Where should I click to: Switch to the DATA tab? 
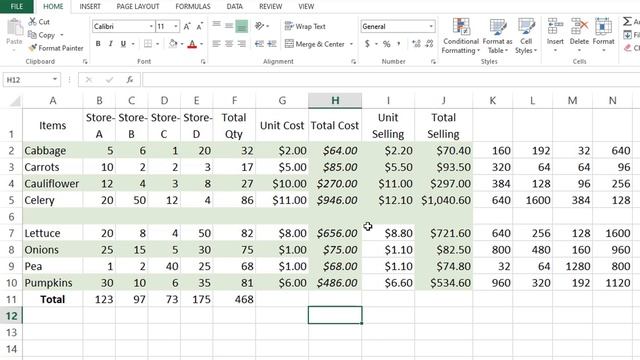pos(234,7)
